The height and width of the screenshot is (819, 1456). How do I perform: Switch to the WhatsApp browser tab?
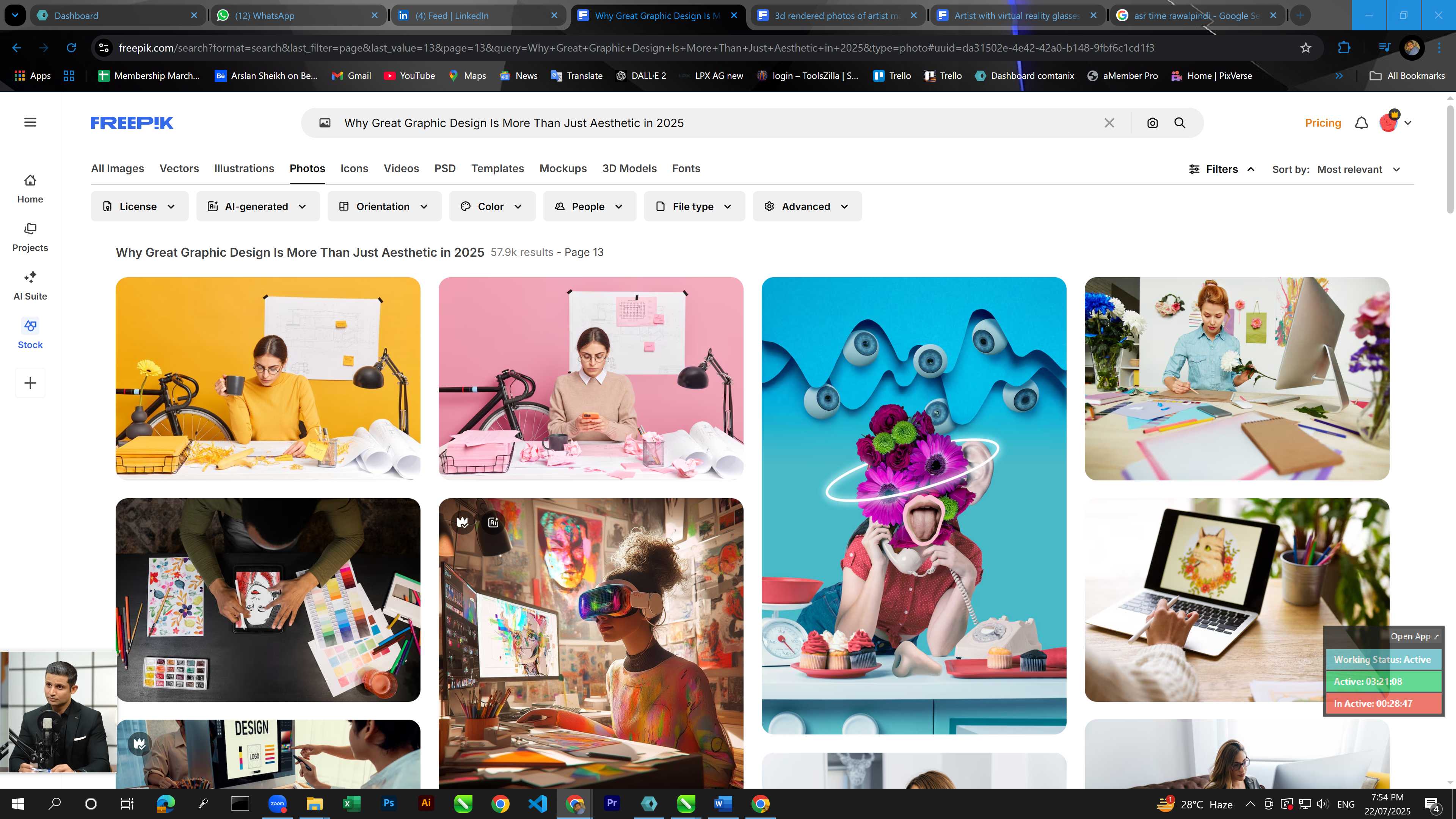point(298,15)
